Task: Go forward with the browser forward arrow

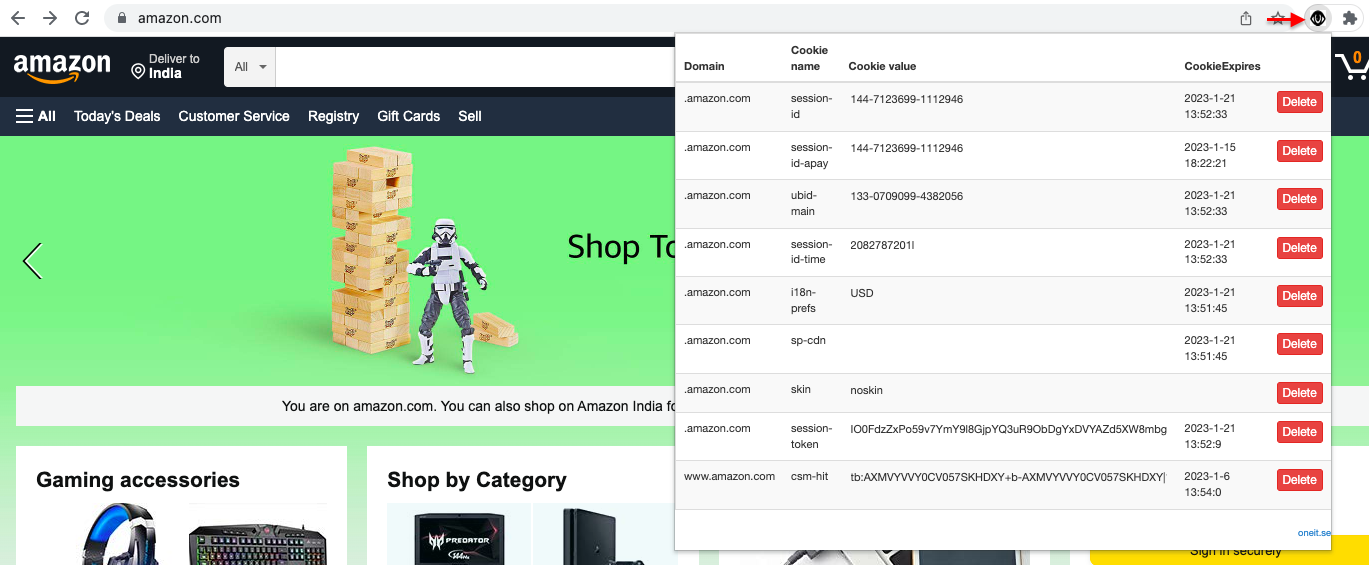Action: (50, 18)
